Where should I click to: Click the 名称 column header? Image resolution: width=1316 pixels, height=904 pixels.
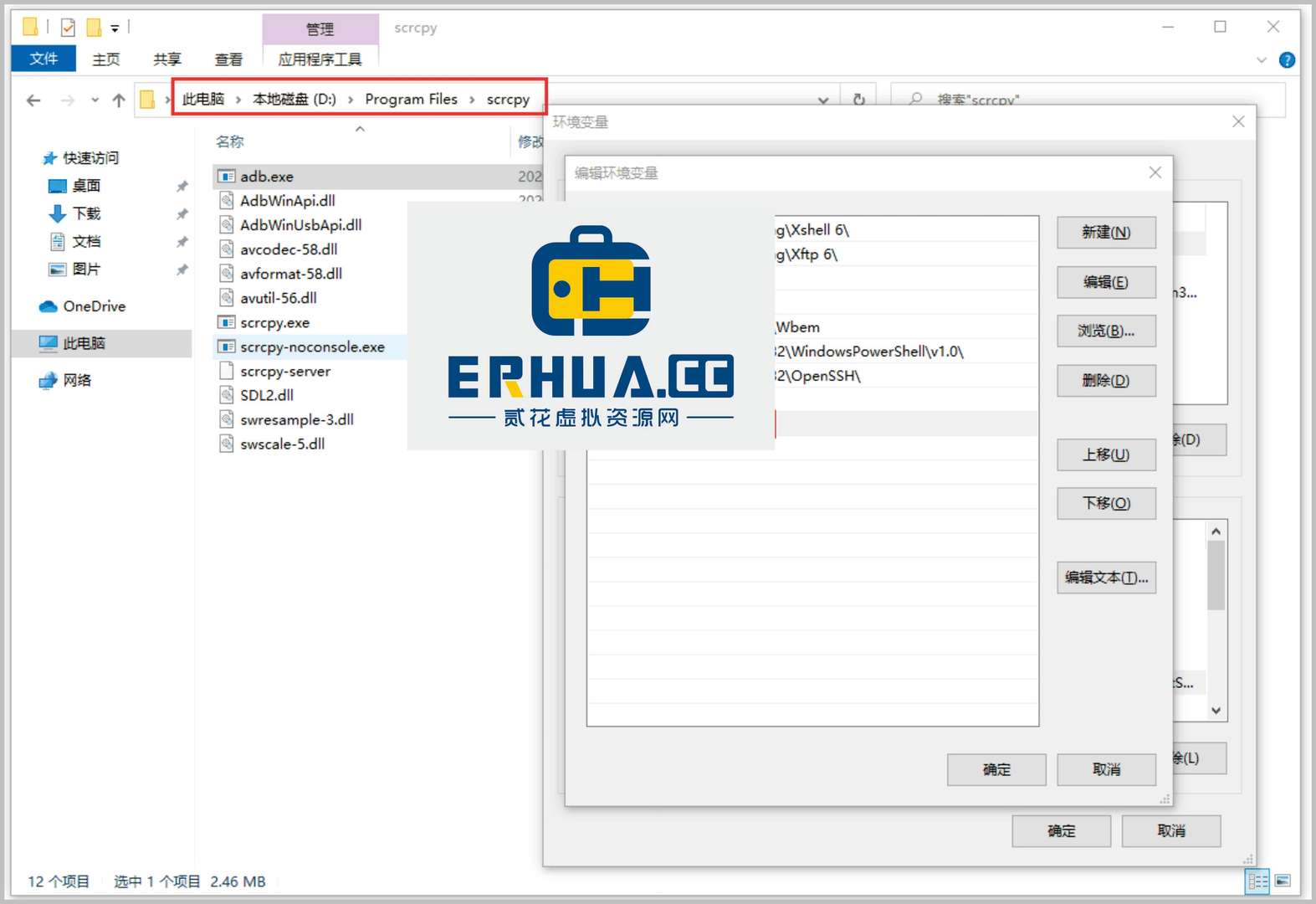(230, 141)
